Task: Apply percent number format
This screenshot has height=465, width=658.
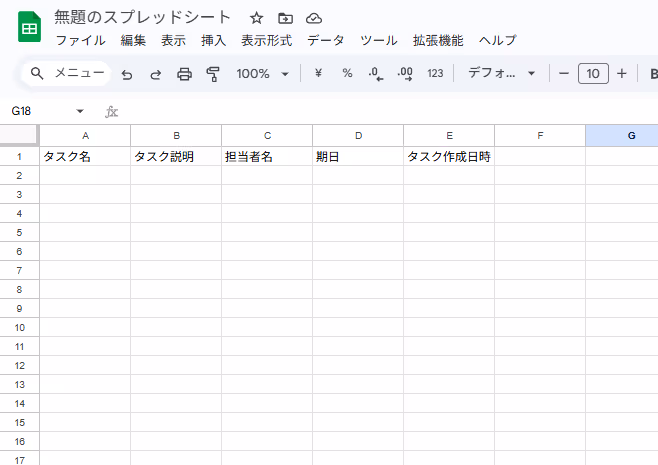Action: pyautogui.click(x=347, y=73)
